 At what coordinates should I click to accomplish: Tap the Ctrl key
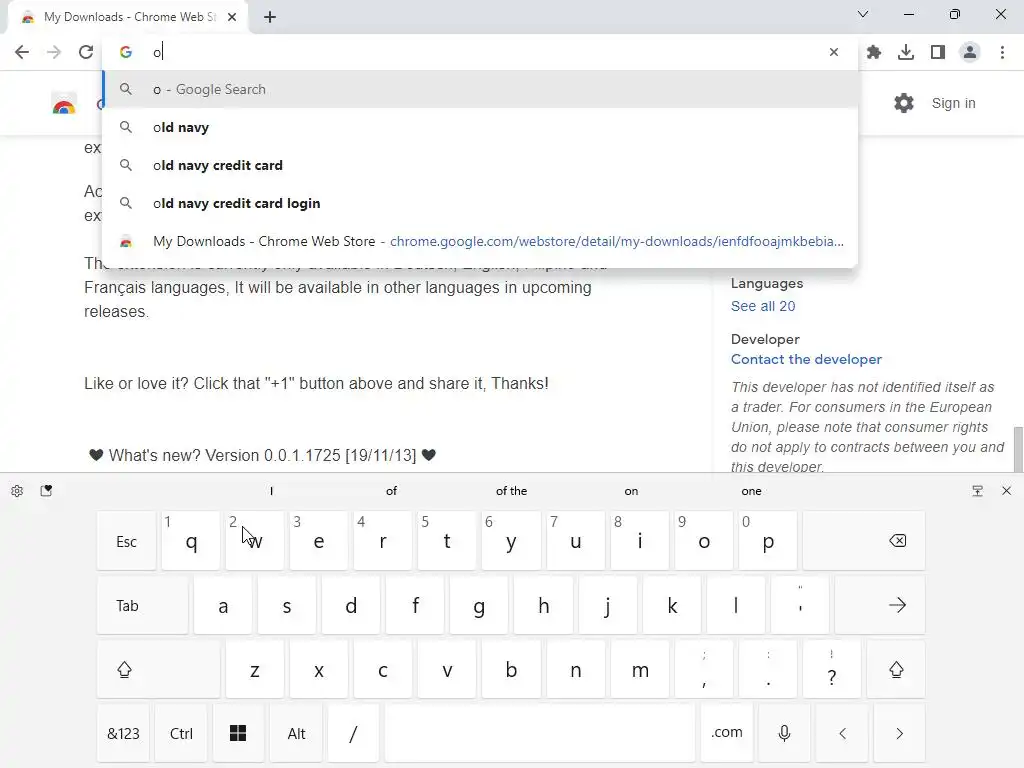tap(181, 733)
